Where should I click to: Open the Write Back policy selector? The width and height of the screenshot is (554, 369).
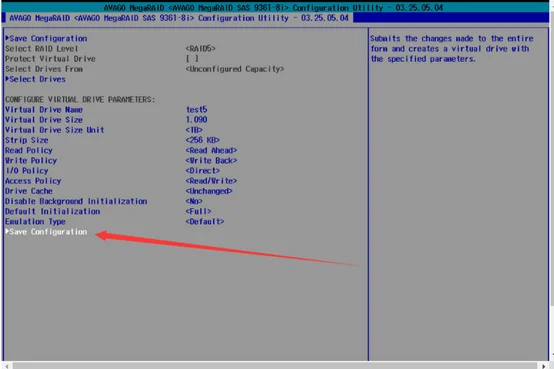[x=211, y=161]
